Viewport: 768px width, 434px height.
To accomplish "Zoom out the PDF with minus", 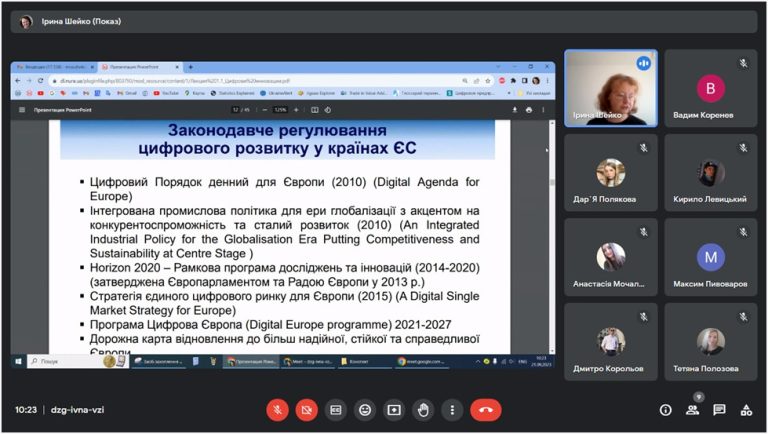I will 265,110.
